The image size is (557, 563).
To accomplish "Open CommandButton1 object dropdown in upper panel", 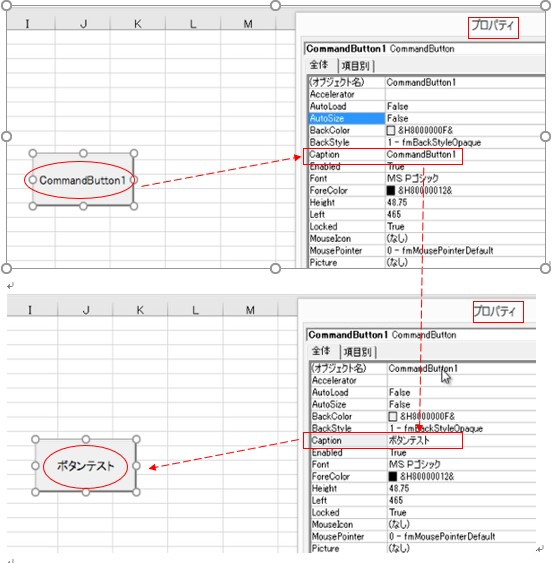I will pos(424,48).
